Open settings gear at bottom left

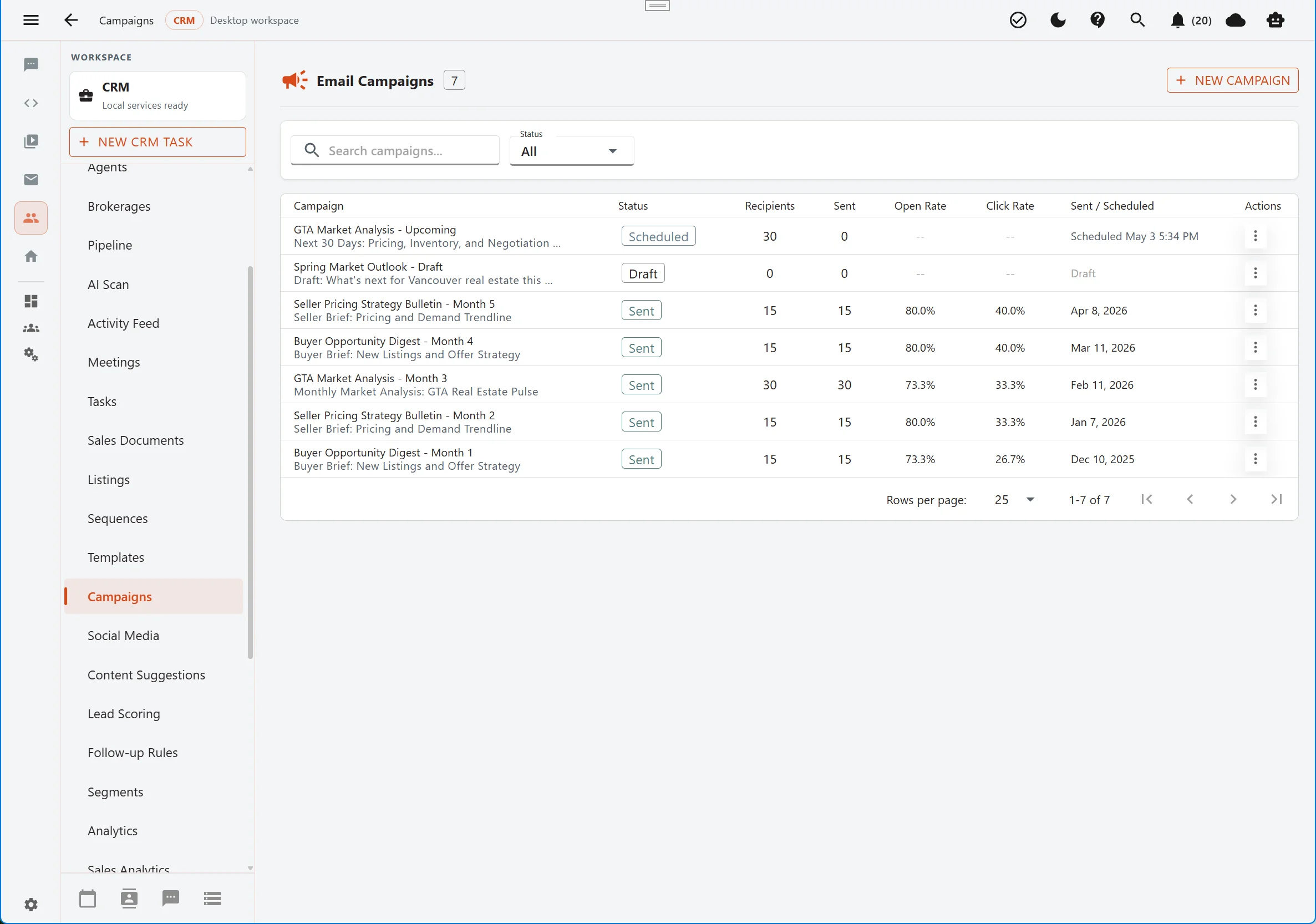point(31,904)
